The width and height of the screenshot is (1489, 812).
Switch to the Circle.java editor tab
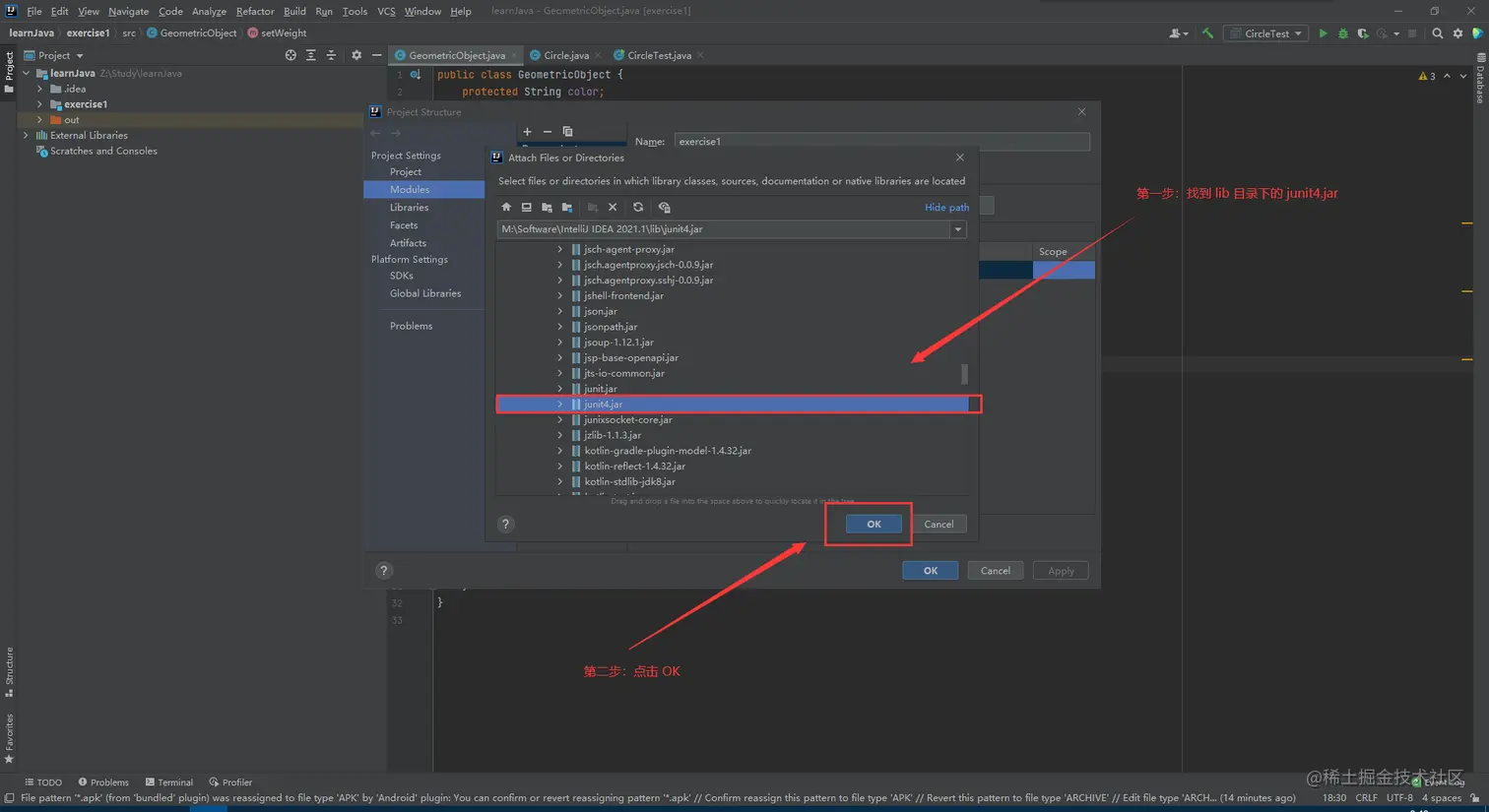[565, 56]
